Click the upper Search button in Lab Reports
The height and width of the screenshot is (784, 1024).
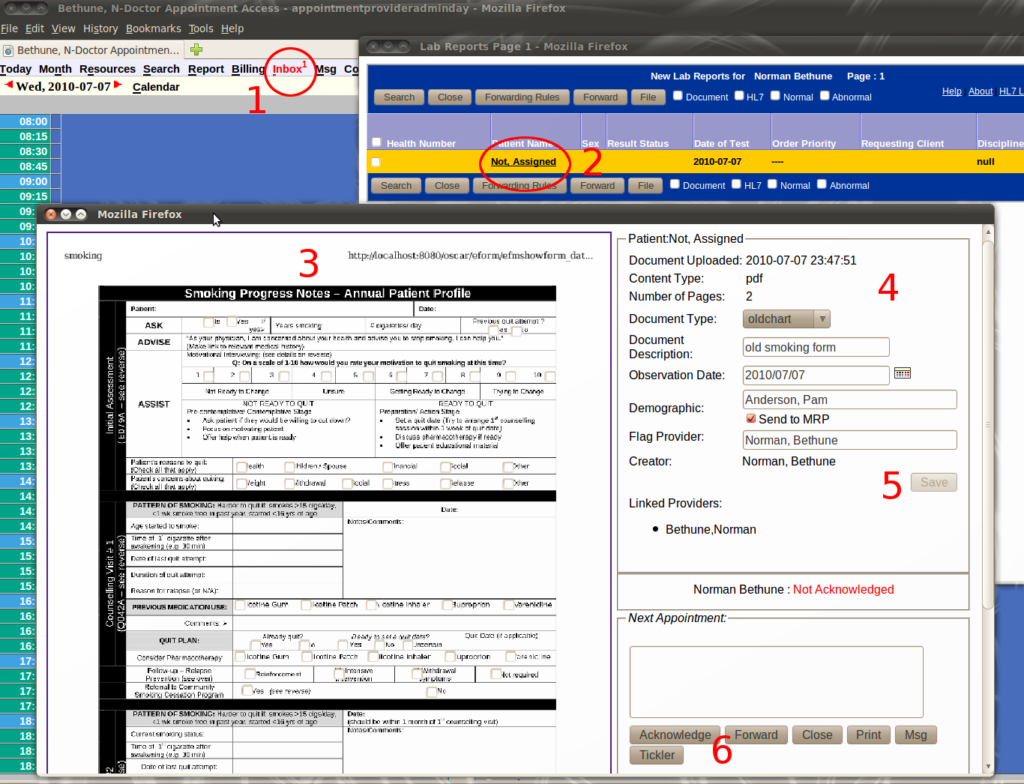[x=399, y=97]
